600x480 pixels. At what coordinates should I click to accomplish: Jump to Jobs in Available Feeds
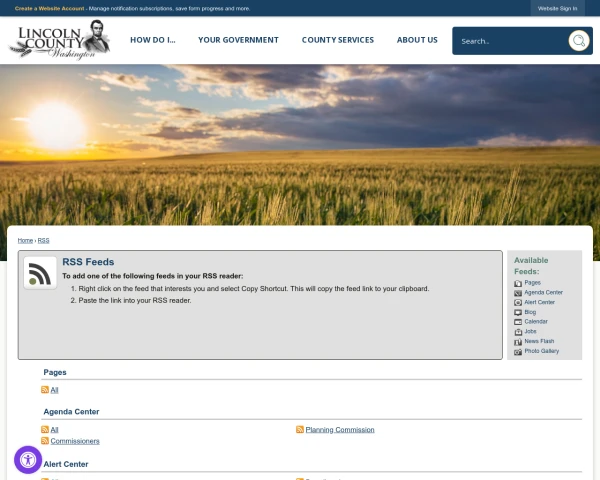click(x=530, y=331)
